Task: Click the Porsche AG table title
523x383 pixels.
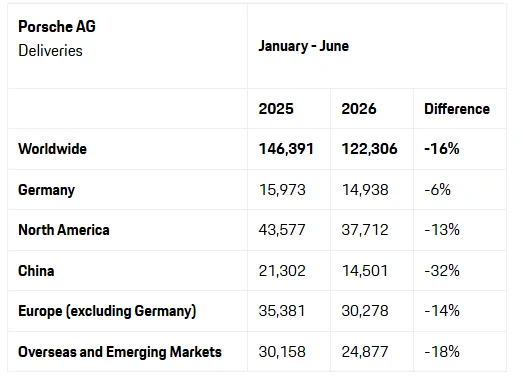Action: coord(57,27)
